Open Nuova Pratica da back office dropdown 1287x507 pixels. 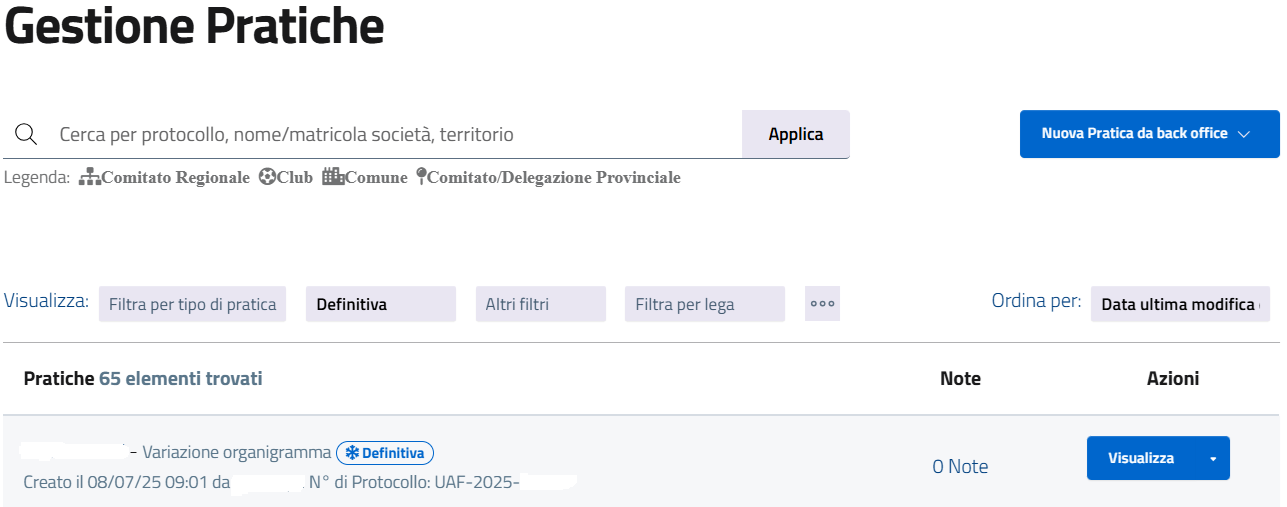pyautogui.click(x=1149, y=134)
